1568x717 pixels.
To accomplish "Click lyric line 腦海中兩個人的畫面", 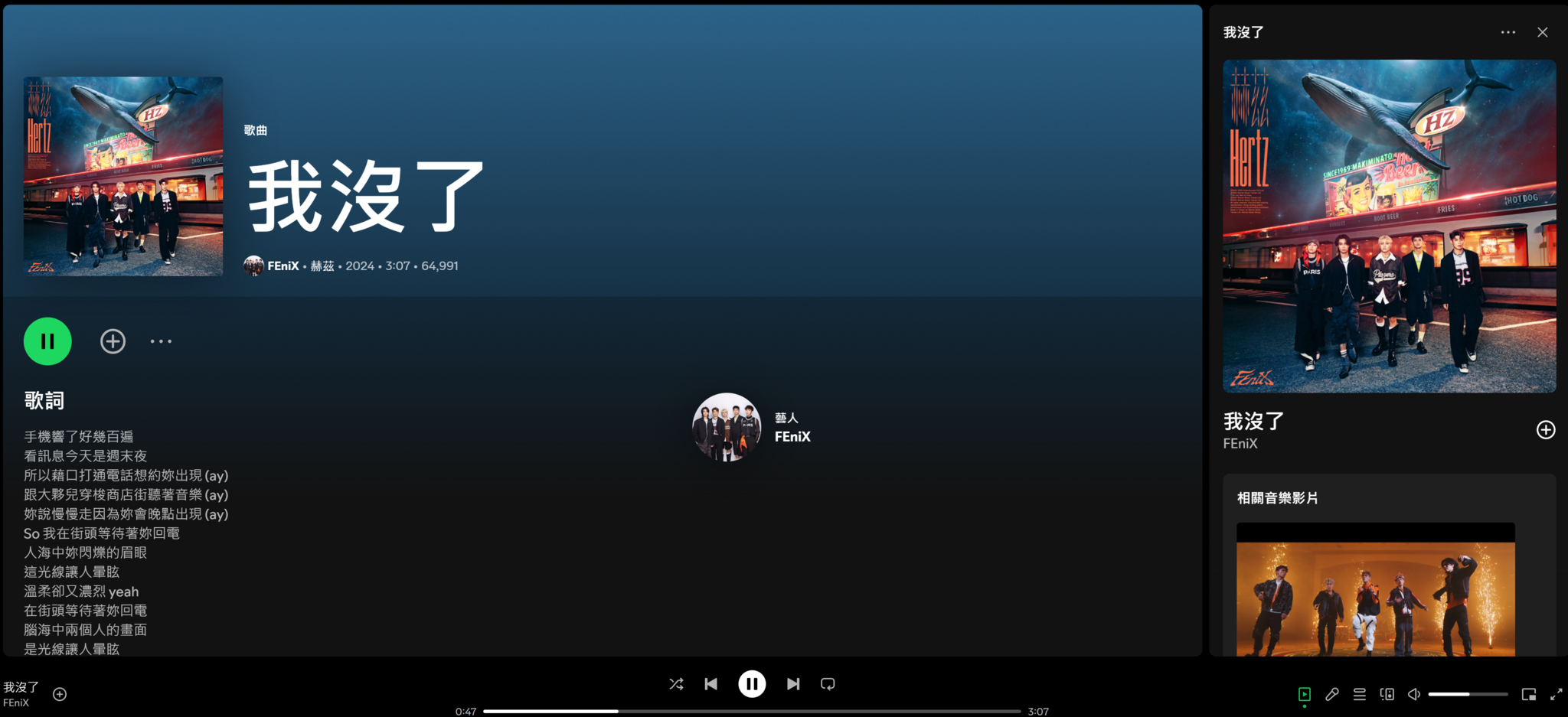I will point(86,630).
